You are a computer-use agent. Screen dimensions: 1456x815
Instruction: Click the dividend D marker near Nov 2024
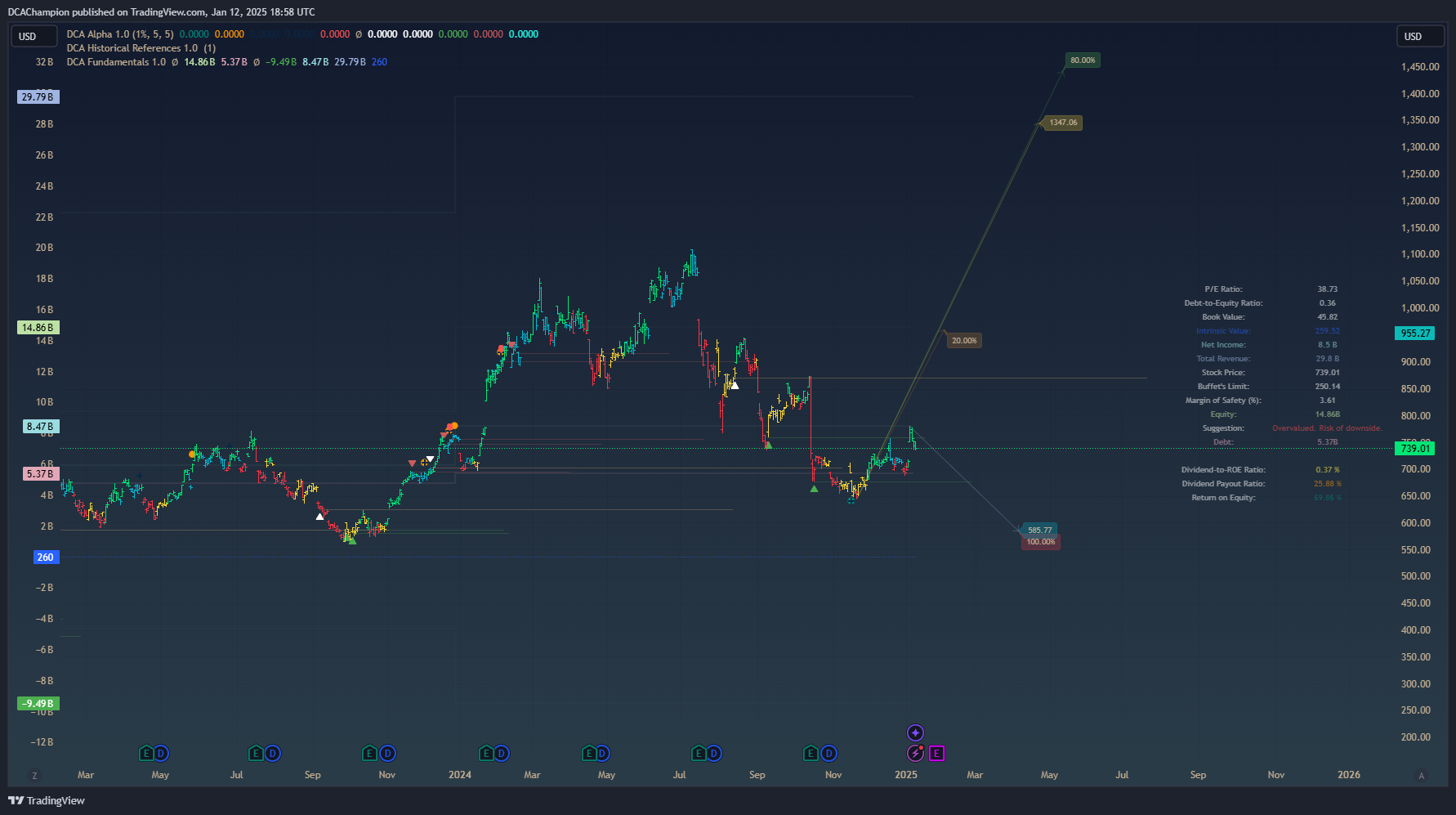click(x=828, y=754)
